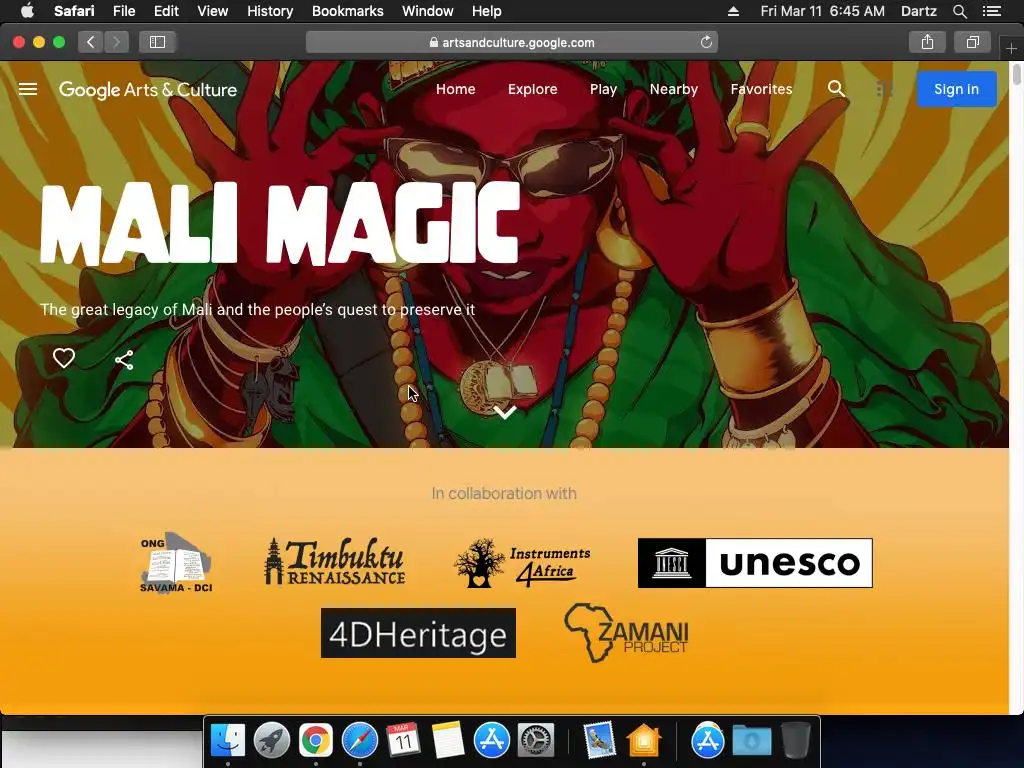Screen dimensions: 1024x768
Task: Open the Timbuktu Renaissance partner logo
Action: click(334, 562)
